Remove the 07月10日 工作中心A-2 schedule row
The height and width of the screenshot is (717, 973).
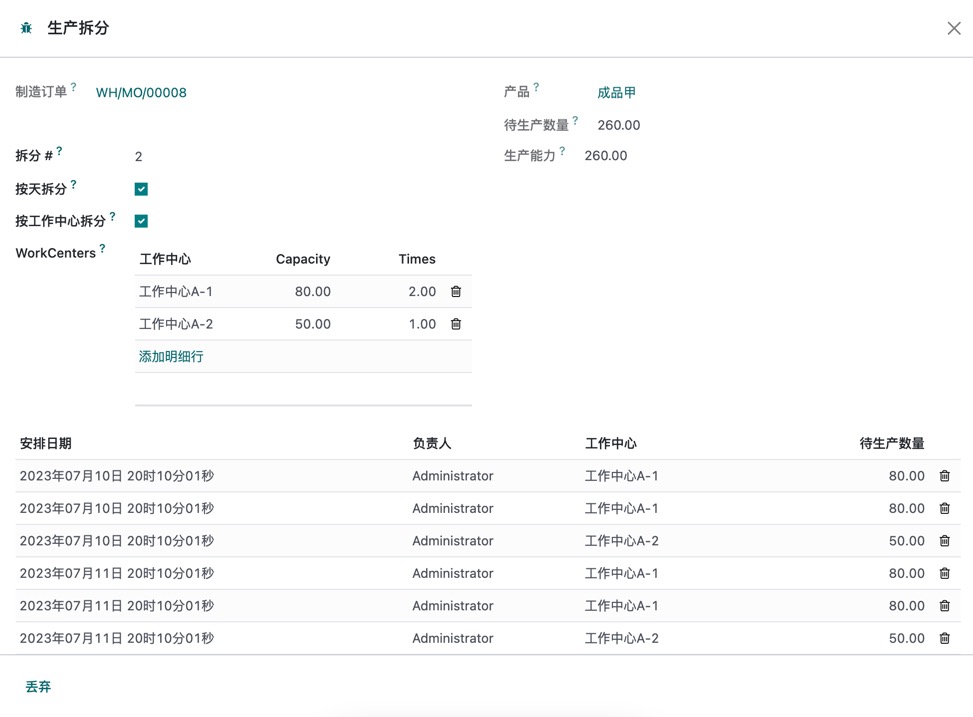click(944, 541)
